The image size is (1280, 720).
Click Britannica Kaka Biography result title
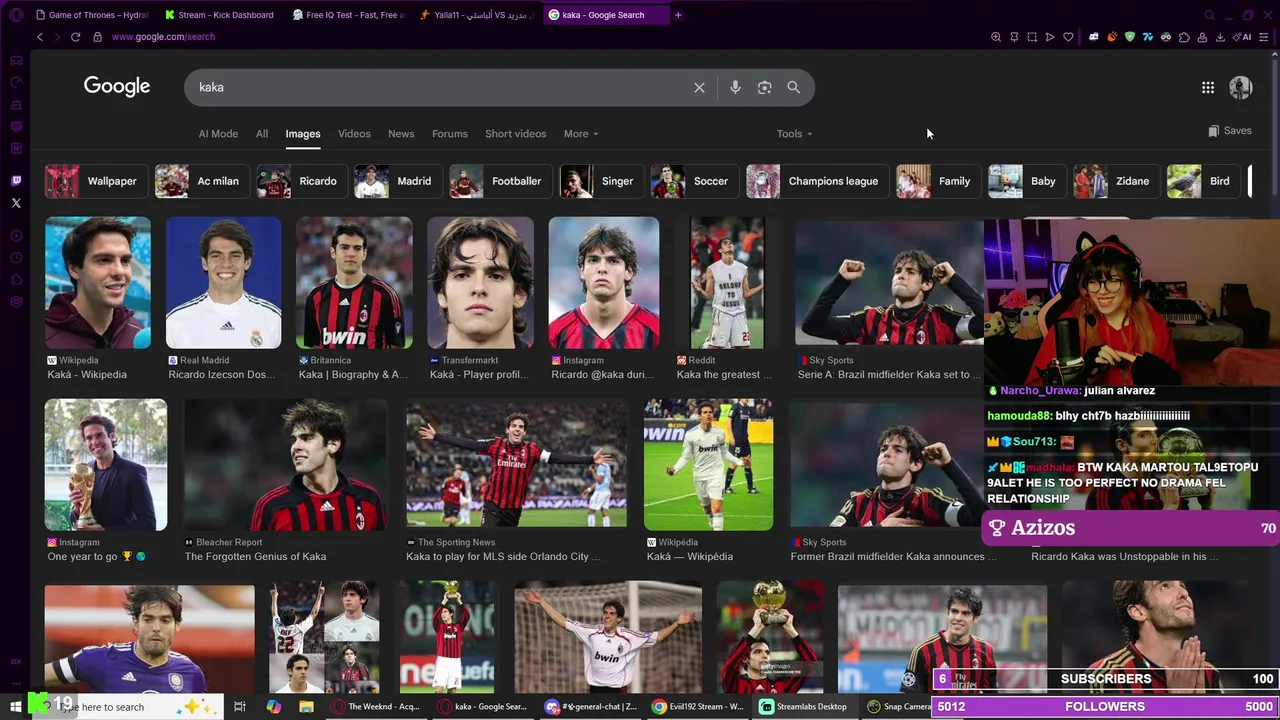point(353,375)
